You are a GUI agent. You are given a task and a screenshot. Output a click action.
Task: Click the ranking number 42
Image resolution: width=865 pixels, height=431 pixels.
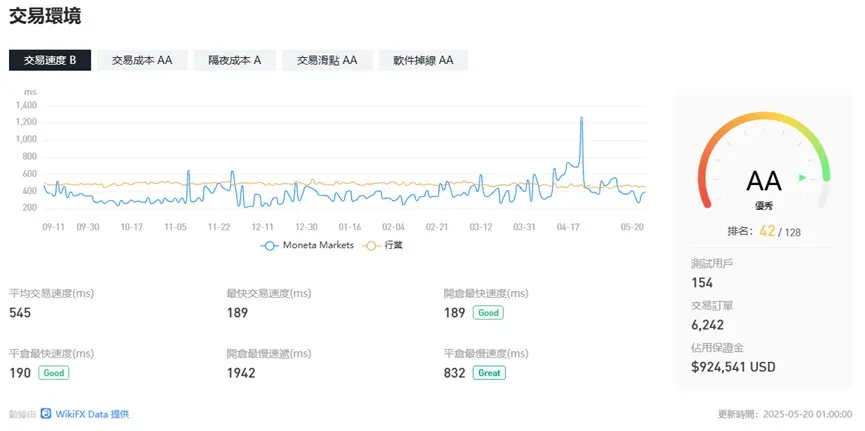pos(767,231)
